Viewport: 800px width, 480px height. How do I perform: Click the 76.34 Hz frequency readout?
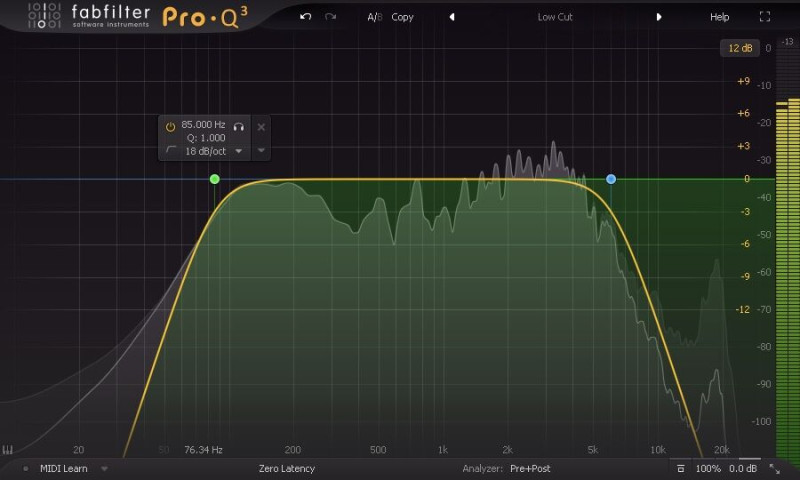[203, 449]
